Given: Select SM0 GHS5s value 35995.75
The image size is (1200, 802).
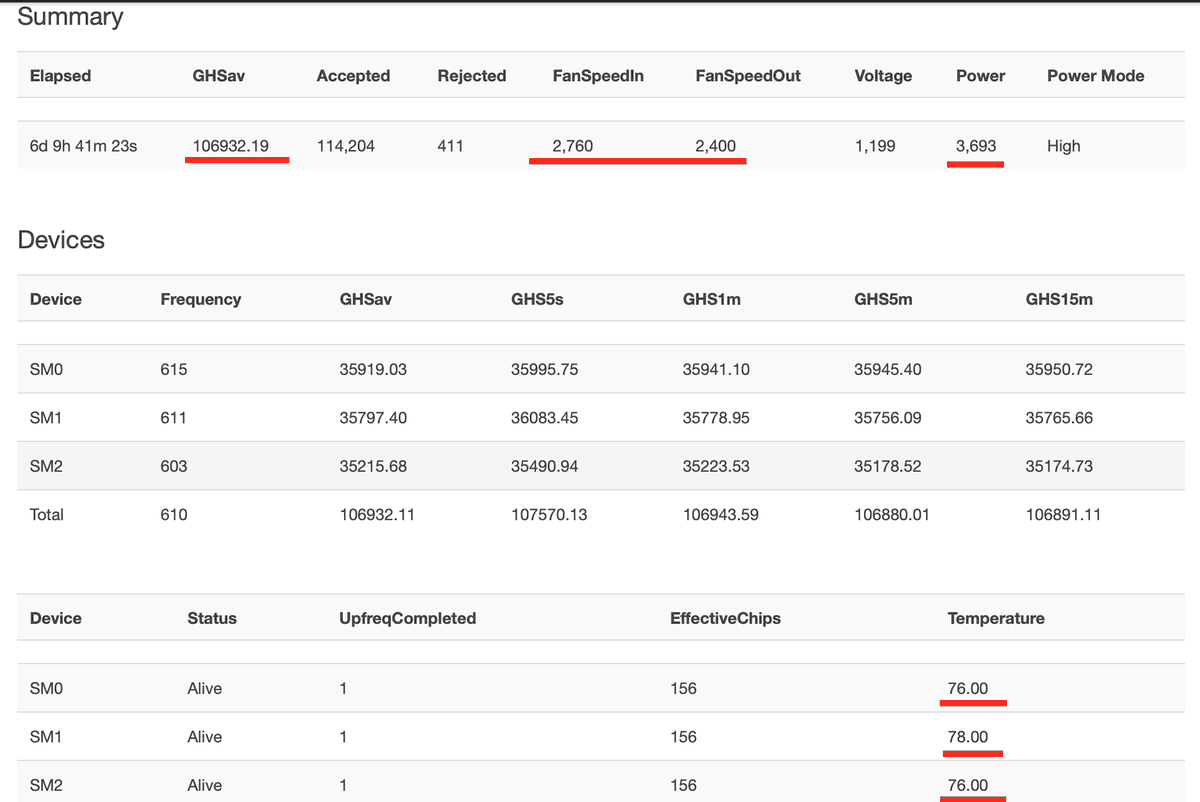Looking at the screenshot, I should [545, 369].
